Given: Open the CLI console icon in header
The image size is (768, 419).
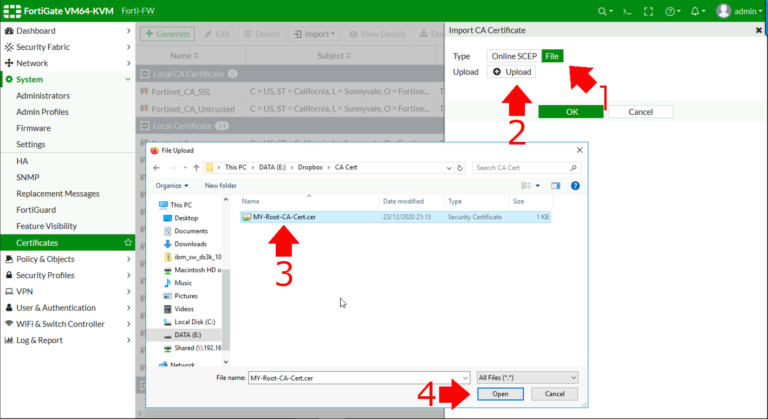Looking at the screenshot, I should 627,11.
